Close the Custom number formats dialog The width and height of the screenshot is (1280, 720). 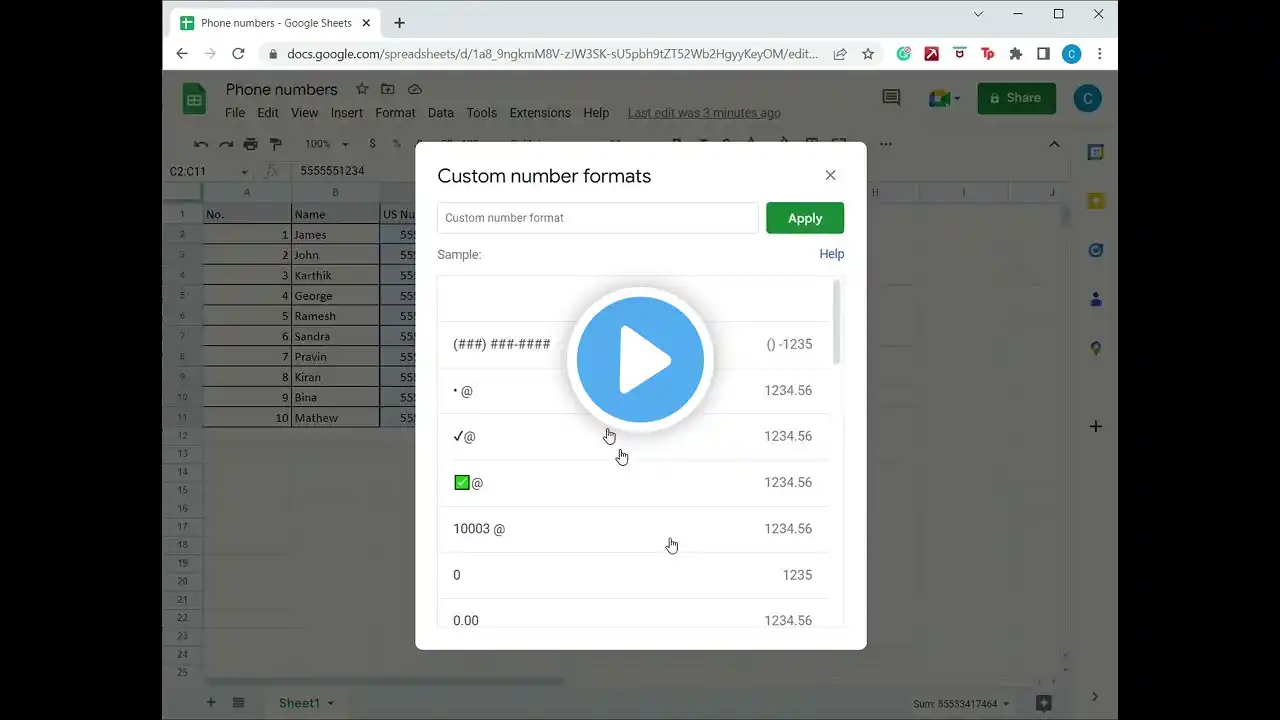[830, 175]
